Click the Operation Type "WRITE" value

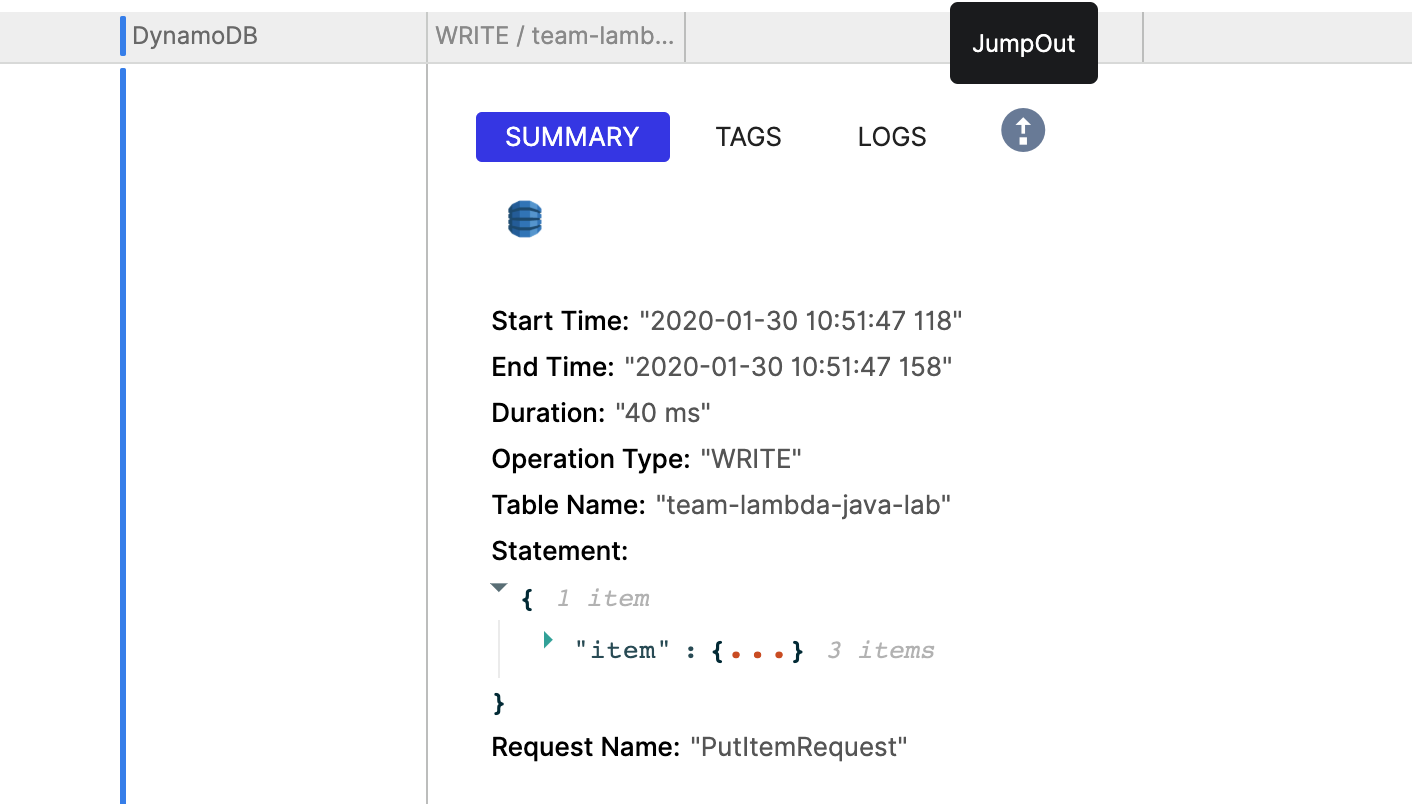coord(751,459)
